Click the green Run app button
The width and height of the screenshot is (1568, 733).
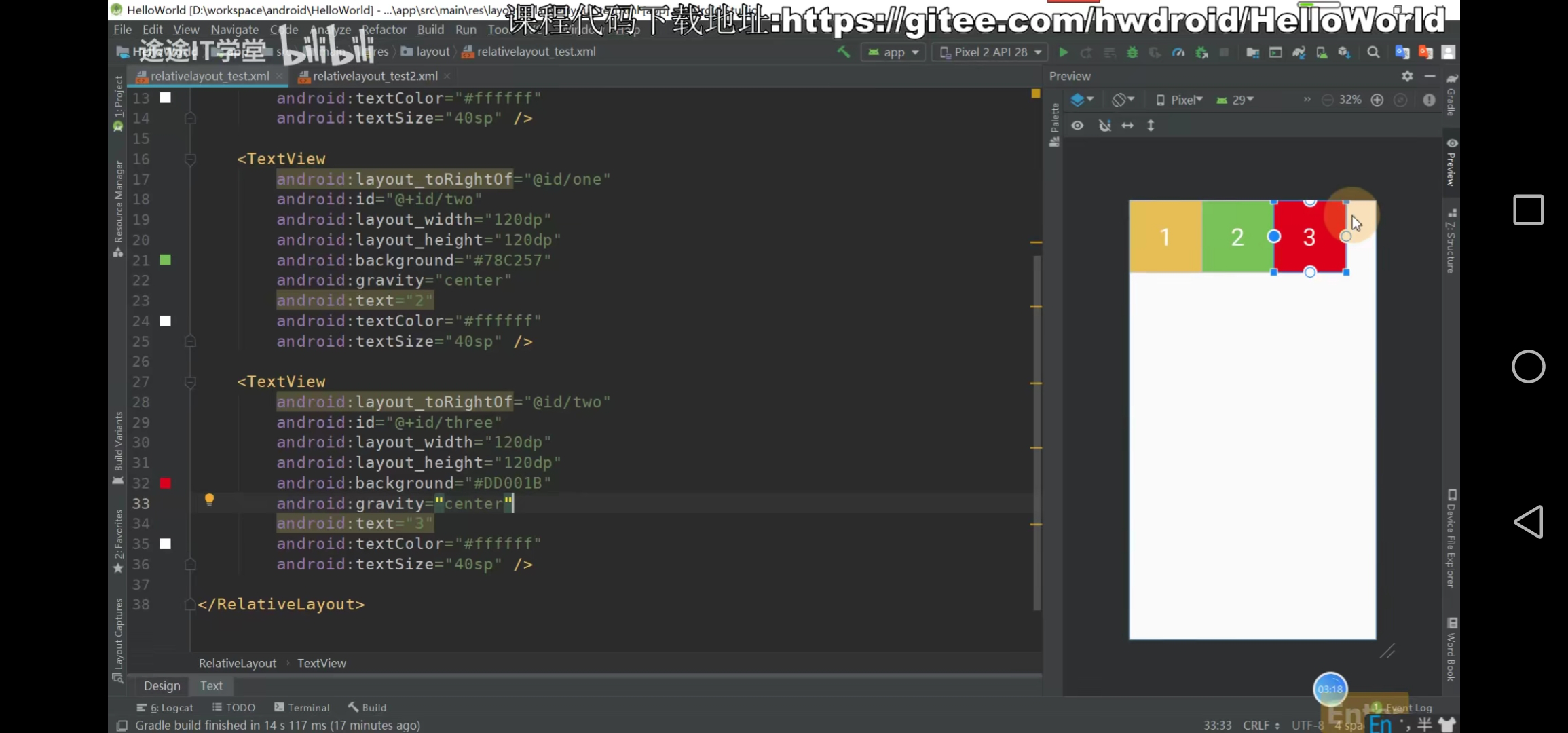tap(1064, 52)
